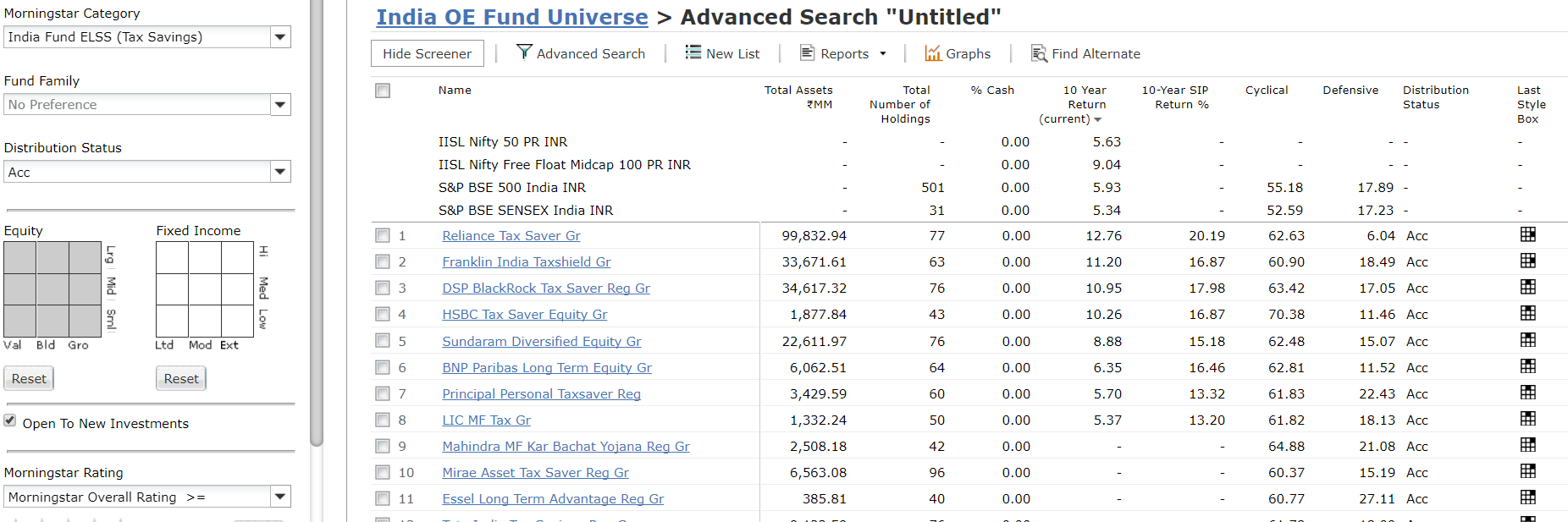
Task: Select medium moderate fixed income style cell
Action: point(205,290)
